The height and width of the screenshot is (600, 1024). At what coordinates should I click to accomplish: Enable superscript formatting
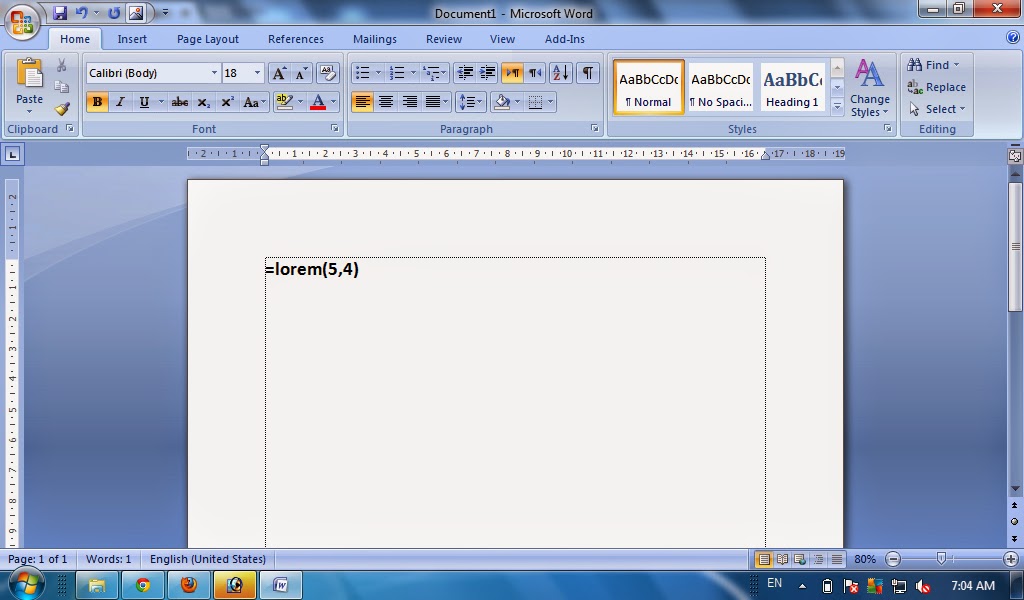coord(226,102)
